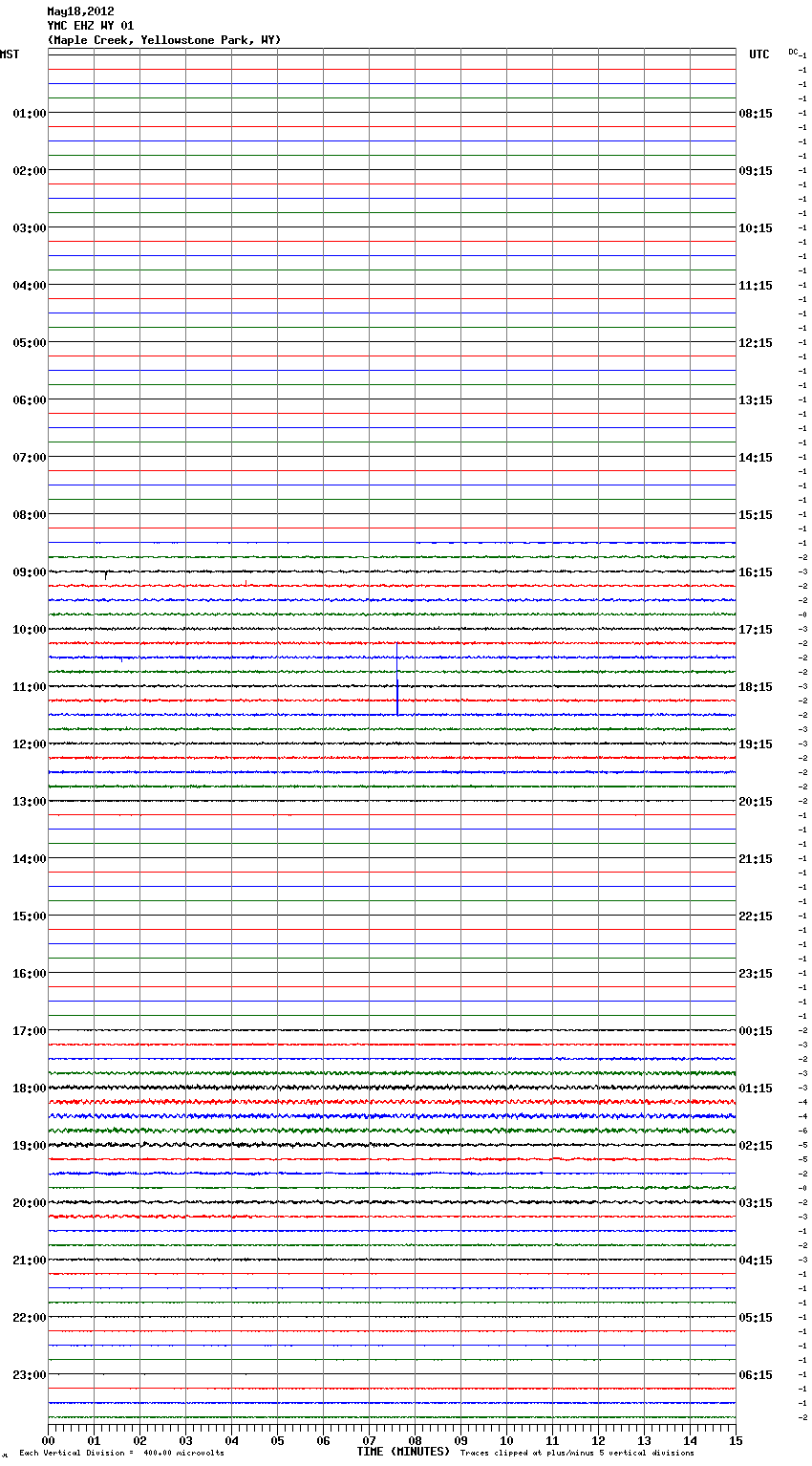Select the 04:00 MST time label
Viewport: 812px width, 1466px height.
pyautogui.click(x=30, y=286)
